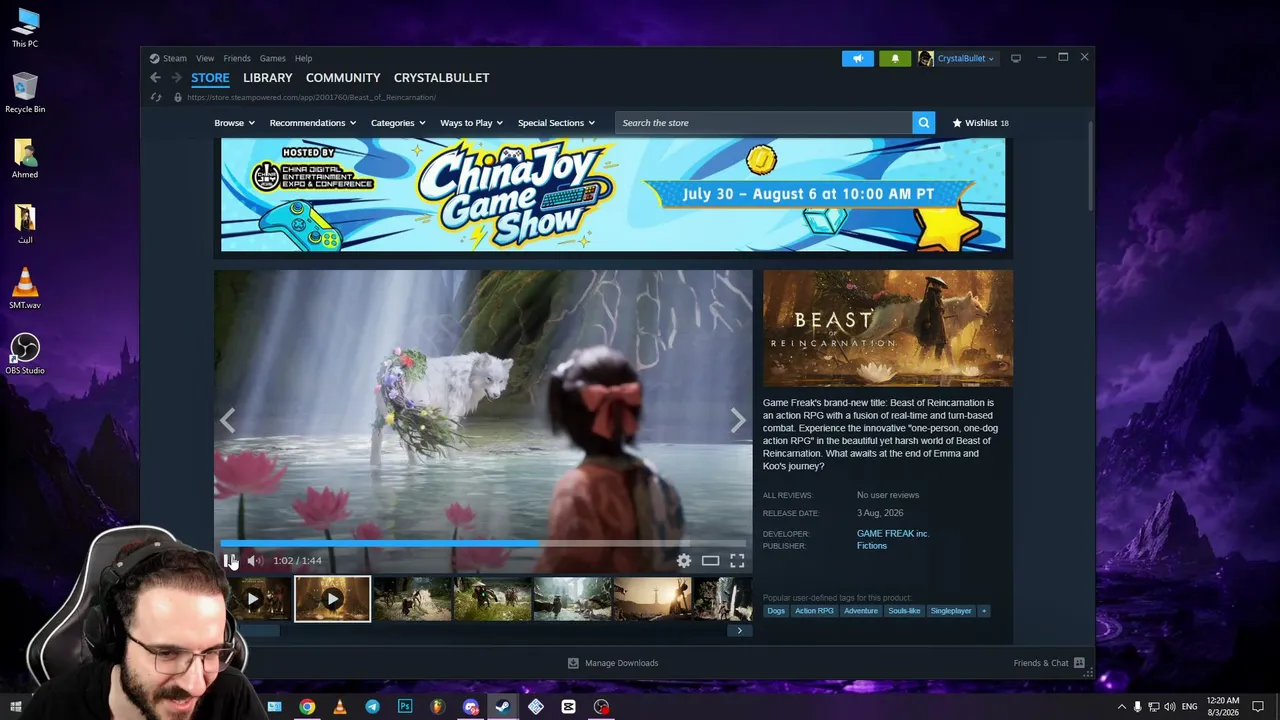Pause the game trailer video

pyautogui.click(x=228, y=561)
